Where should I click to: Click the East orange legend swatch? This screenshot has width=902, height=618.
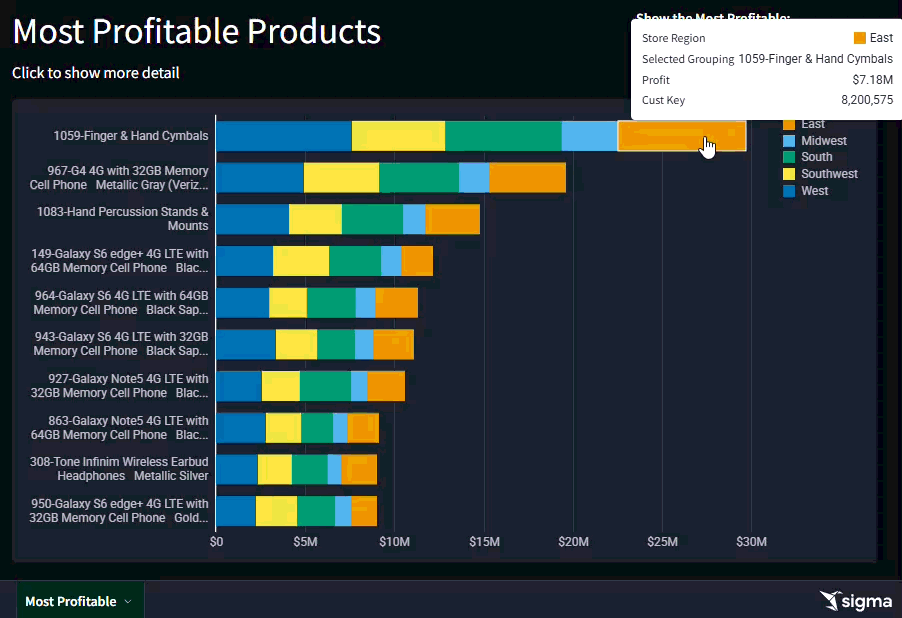click(x=788, y=124)
